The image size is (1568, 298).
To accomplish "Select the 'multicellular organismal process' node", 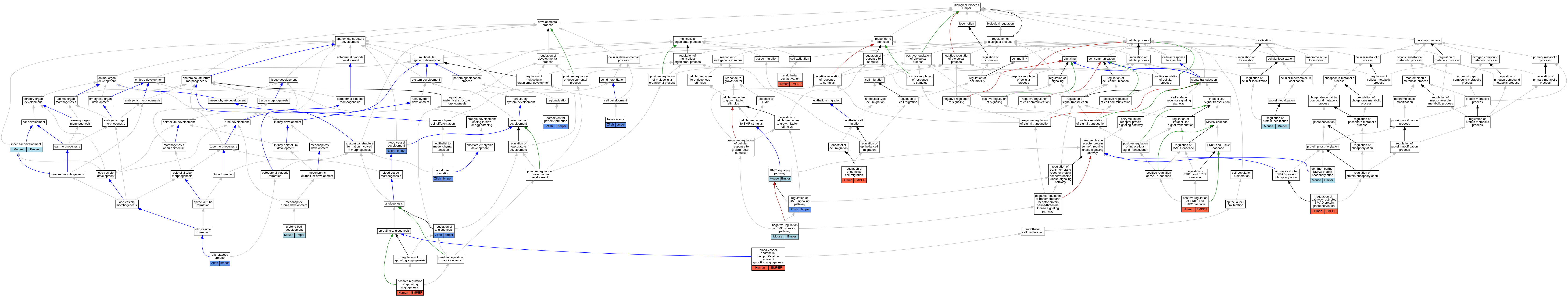I will [x=687, y=40].
